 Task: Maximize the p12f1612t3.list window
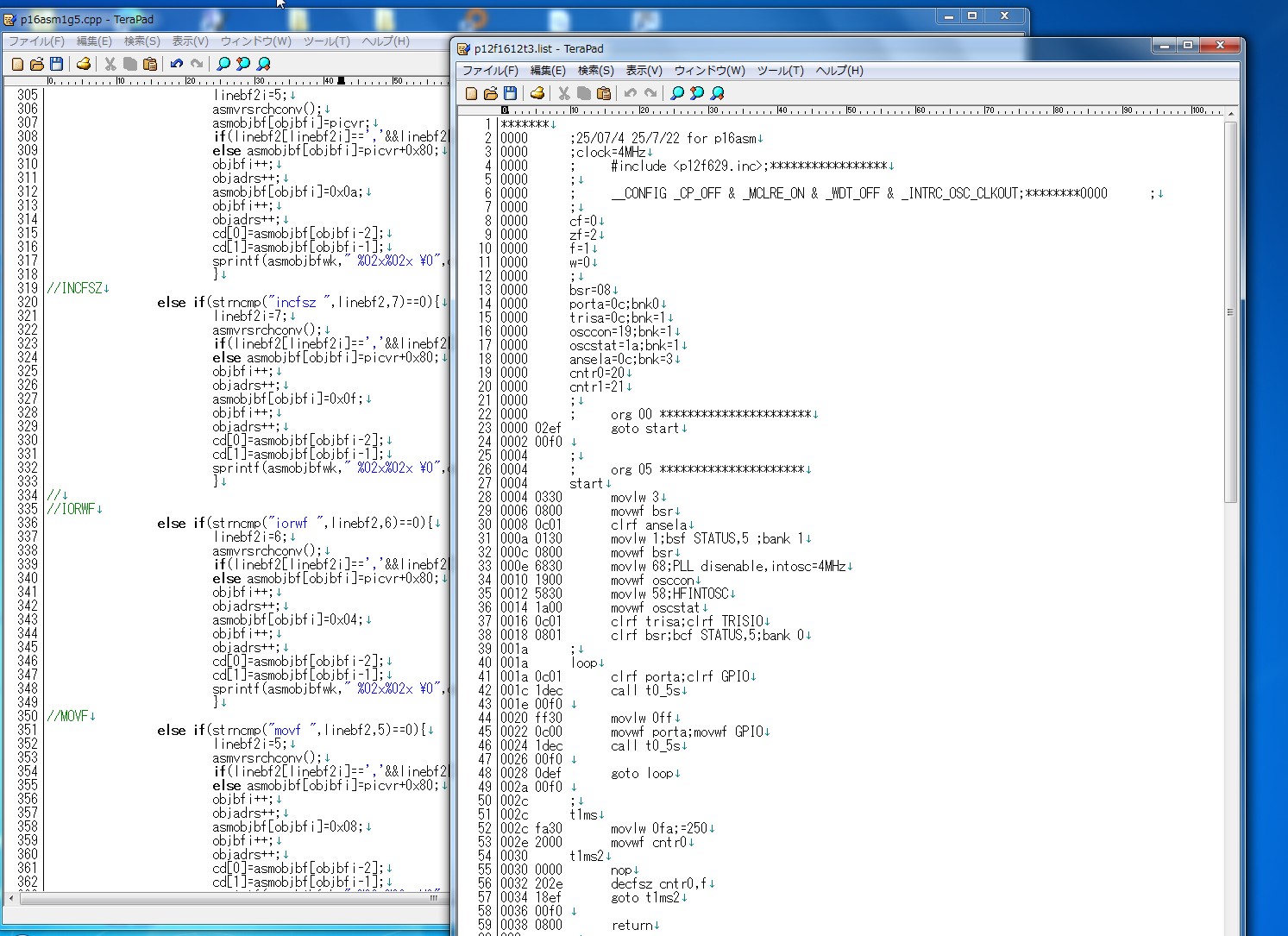click(1188, 45)
